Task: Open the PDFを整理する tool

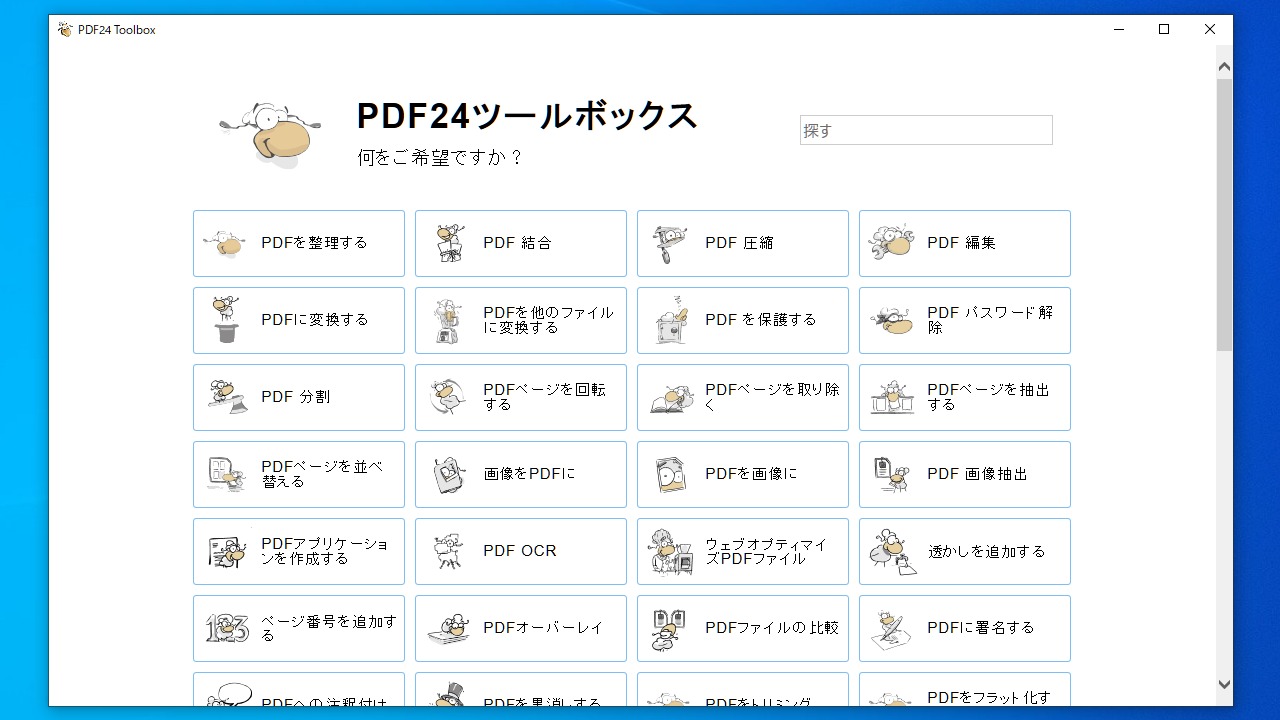Action: (x=299, y=243)
